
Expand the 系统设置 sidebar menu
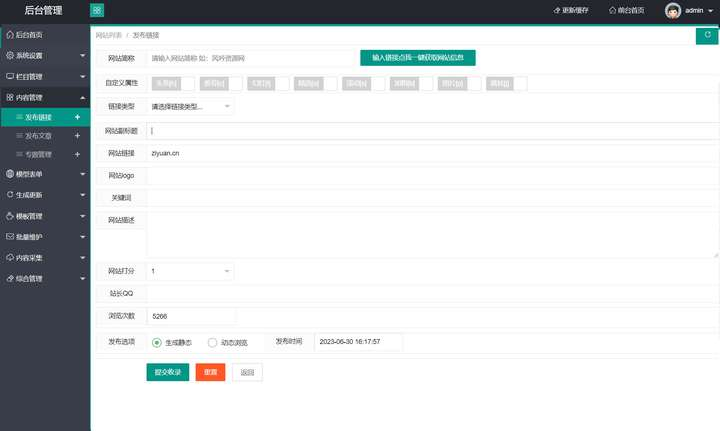point(45,56)
